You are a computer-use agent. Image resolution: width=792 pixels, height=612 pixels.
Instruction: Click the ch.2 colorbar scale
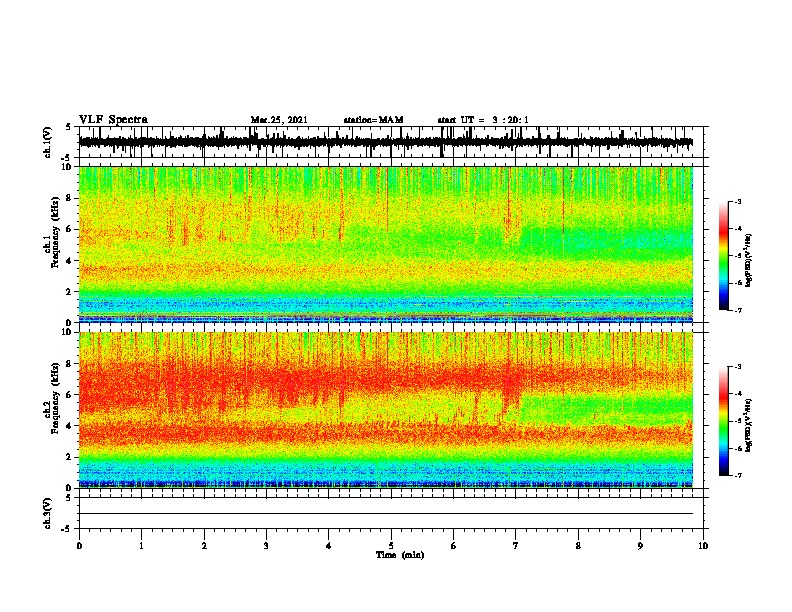click(x=724, y=421)
